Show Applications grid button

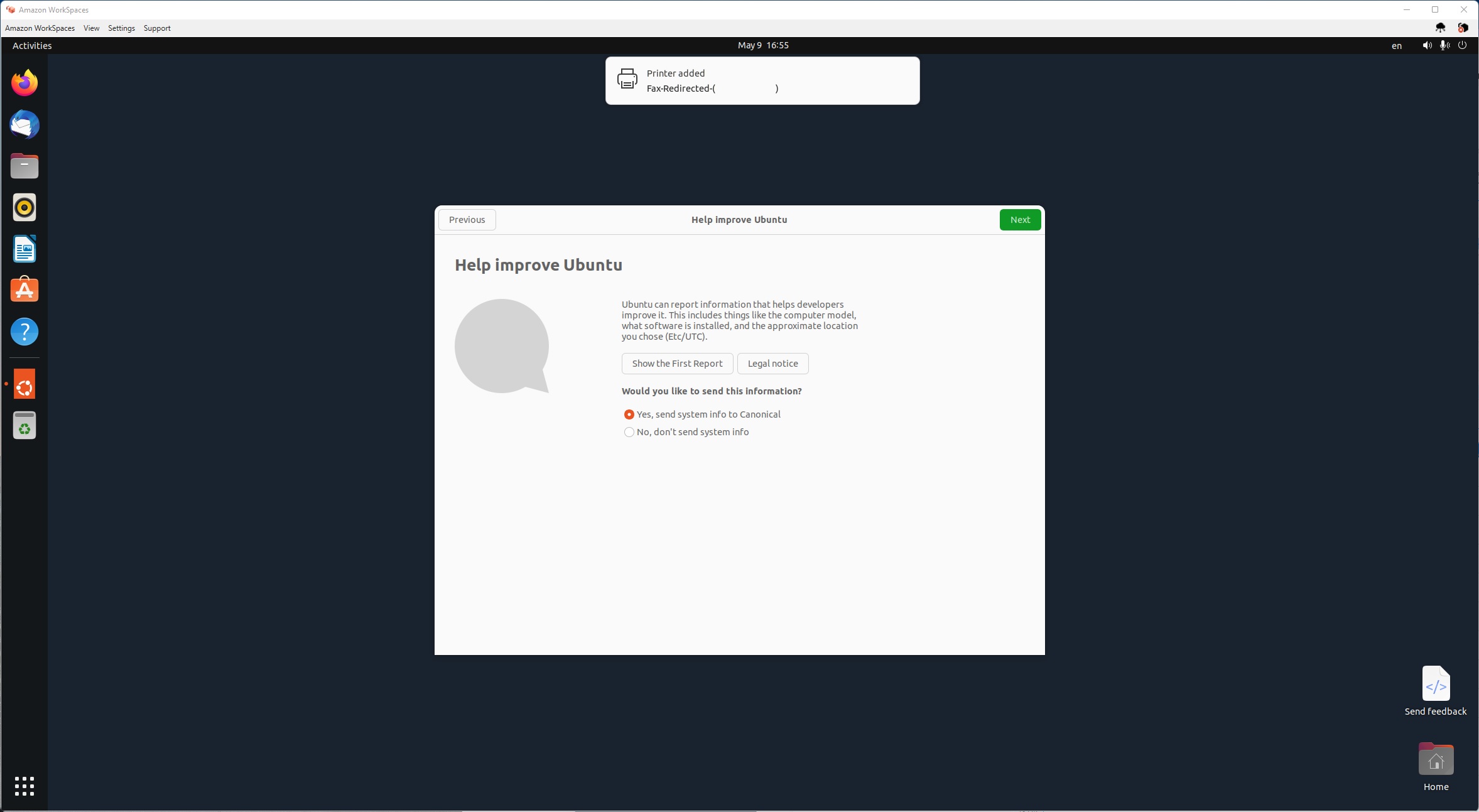pyautogui.click(x=24, y=786)
